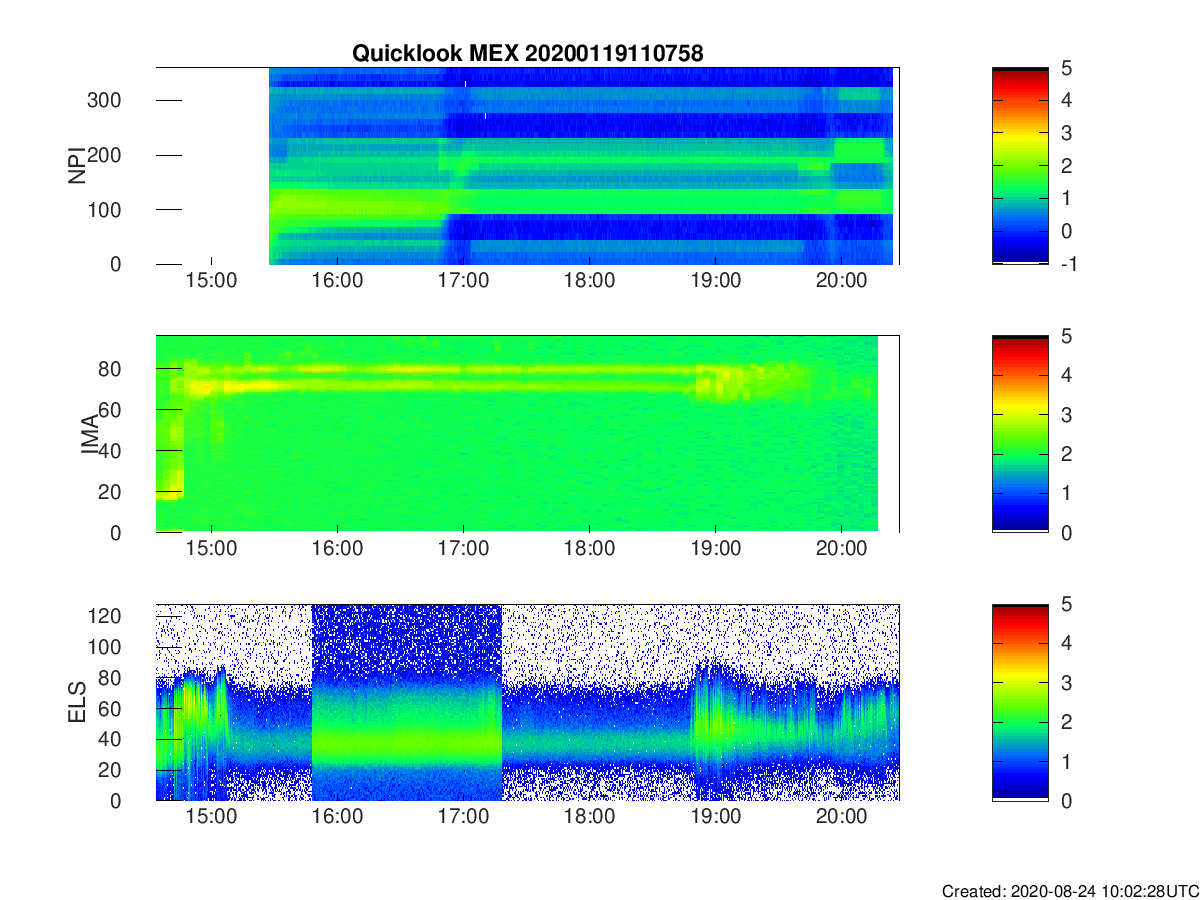The width and height of the screenshot is (1200, 900).
Task: Click the IMA panel colorbar
Action: click(x=1020, y=434)
